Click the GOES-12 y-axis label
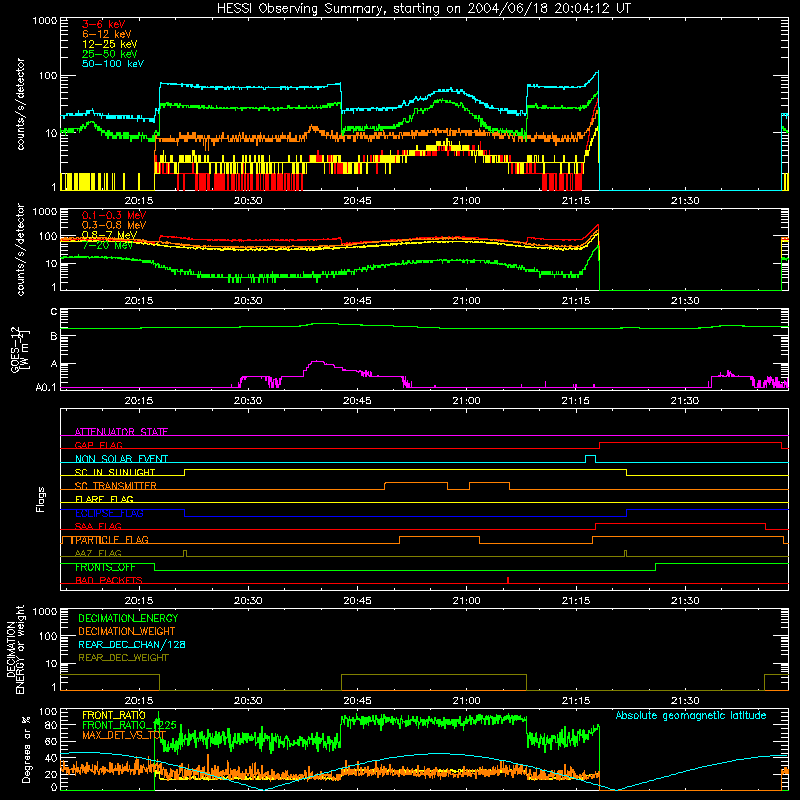The image size is (800, 800). coord(20,349)
